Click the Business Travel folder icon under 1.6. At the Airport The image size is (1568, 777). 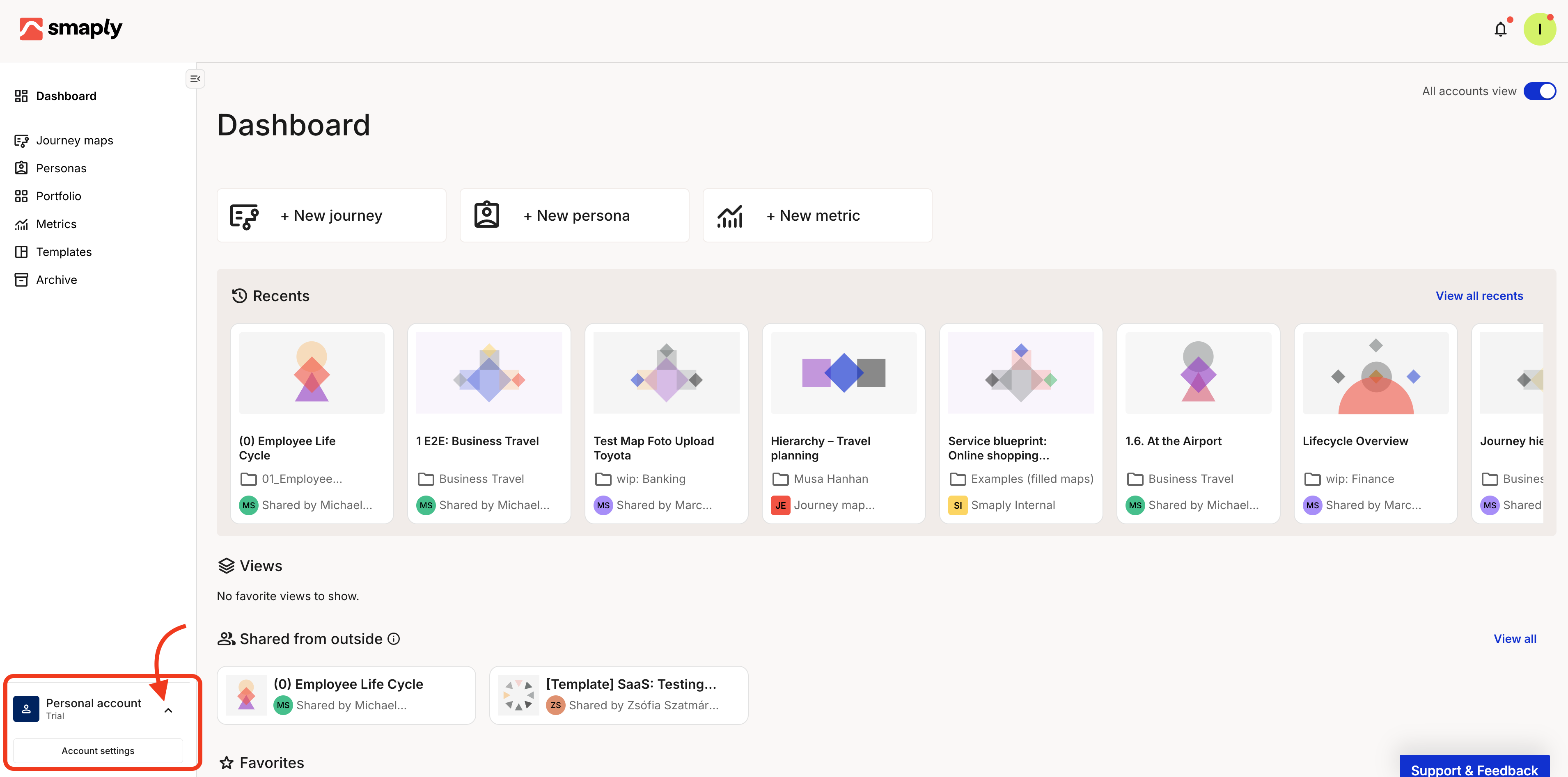(1135, 479)
